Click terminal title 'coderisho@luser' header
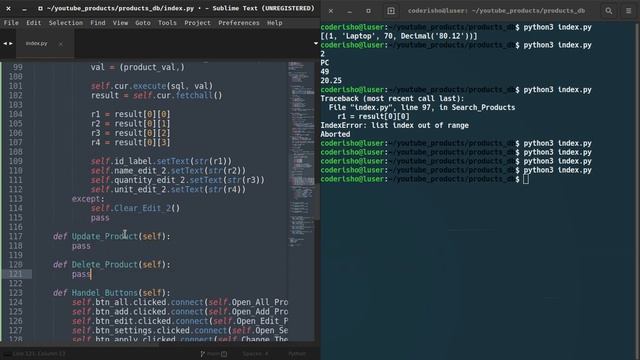The width and height of the screenshot is (640, 360). (496, 11)
